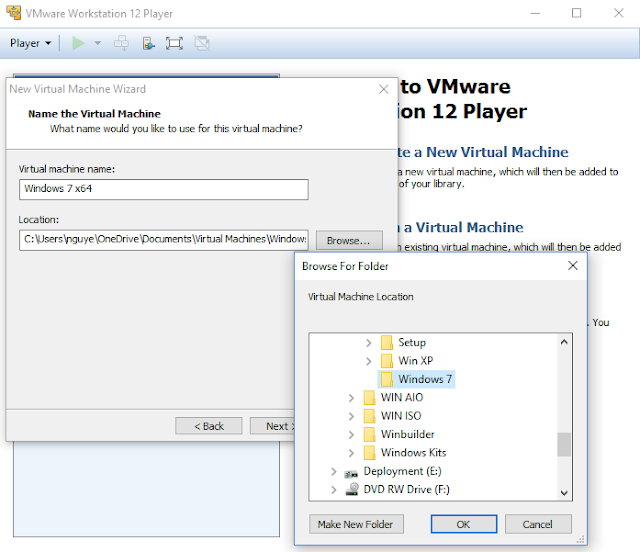Image resolution: width=640 pixels, height=552 pixels.
Task: Click the < Back button
Action: click(x=209, y=426)
